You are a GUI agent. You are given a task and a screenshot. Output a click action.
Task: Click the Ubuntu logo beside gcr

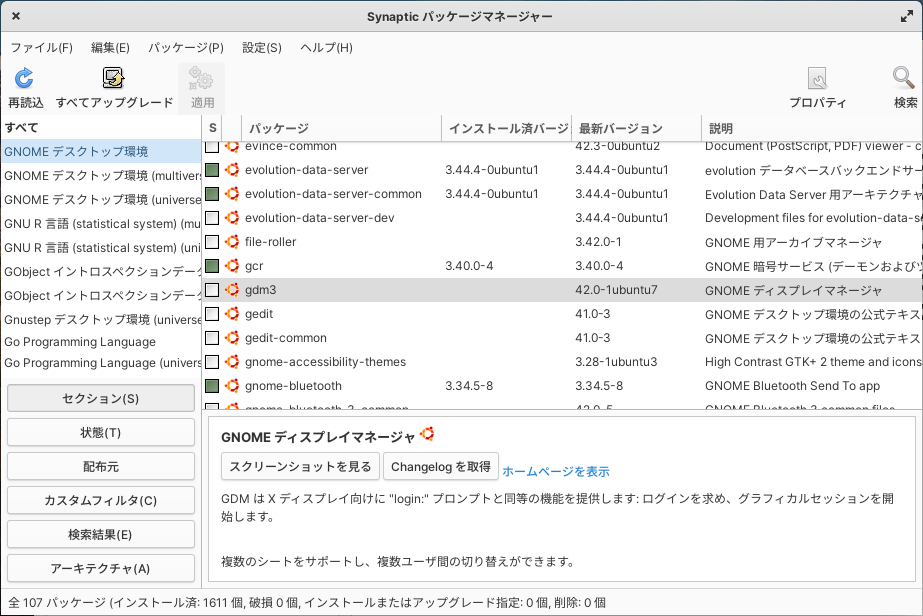tap(232, 266)
